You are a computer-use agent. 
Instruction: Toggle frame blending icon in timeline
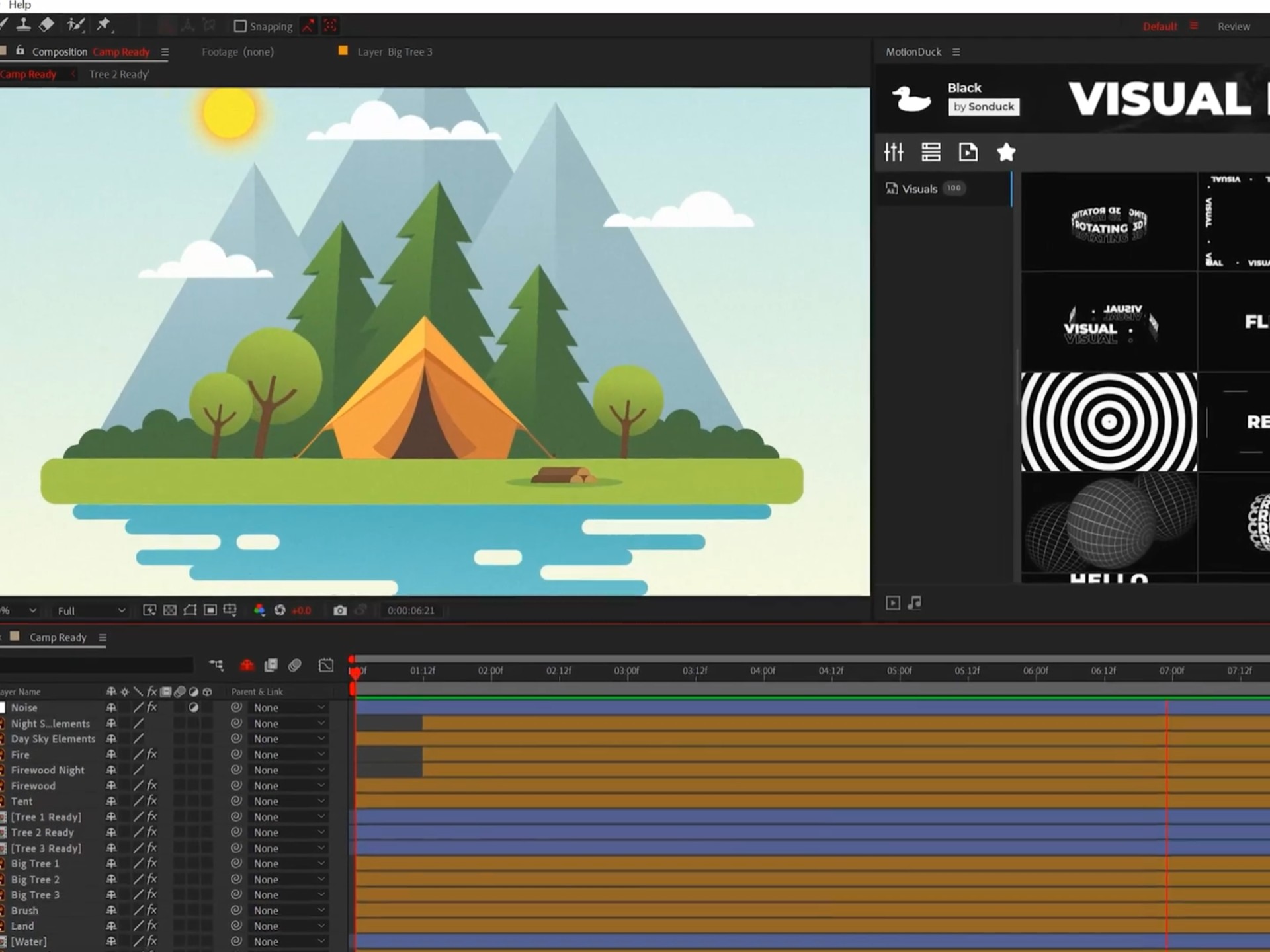271,665
